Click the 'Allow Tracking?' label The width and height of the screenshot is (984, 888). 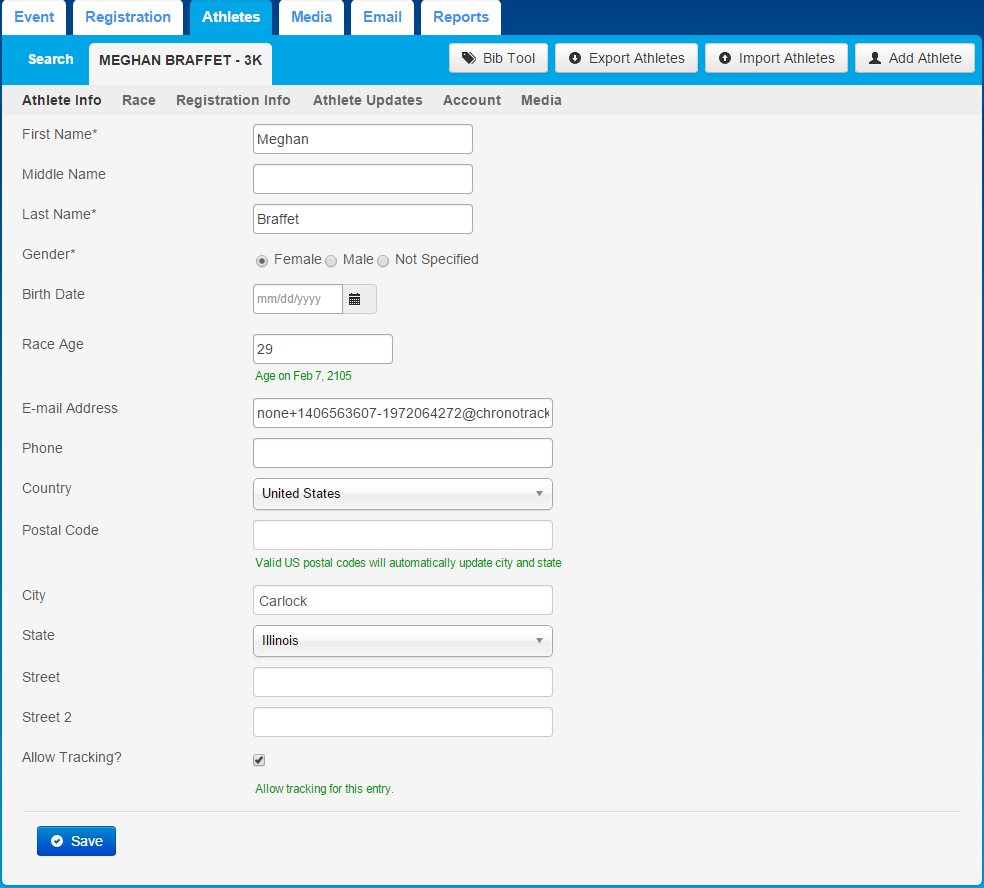point(72,757)
